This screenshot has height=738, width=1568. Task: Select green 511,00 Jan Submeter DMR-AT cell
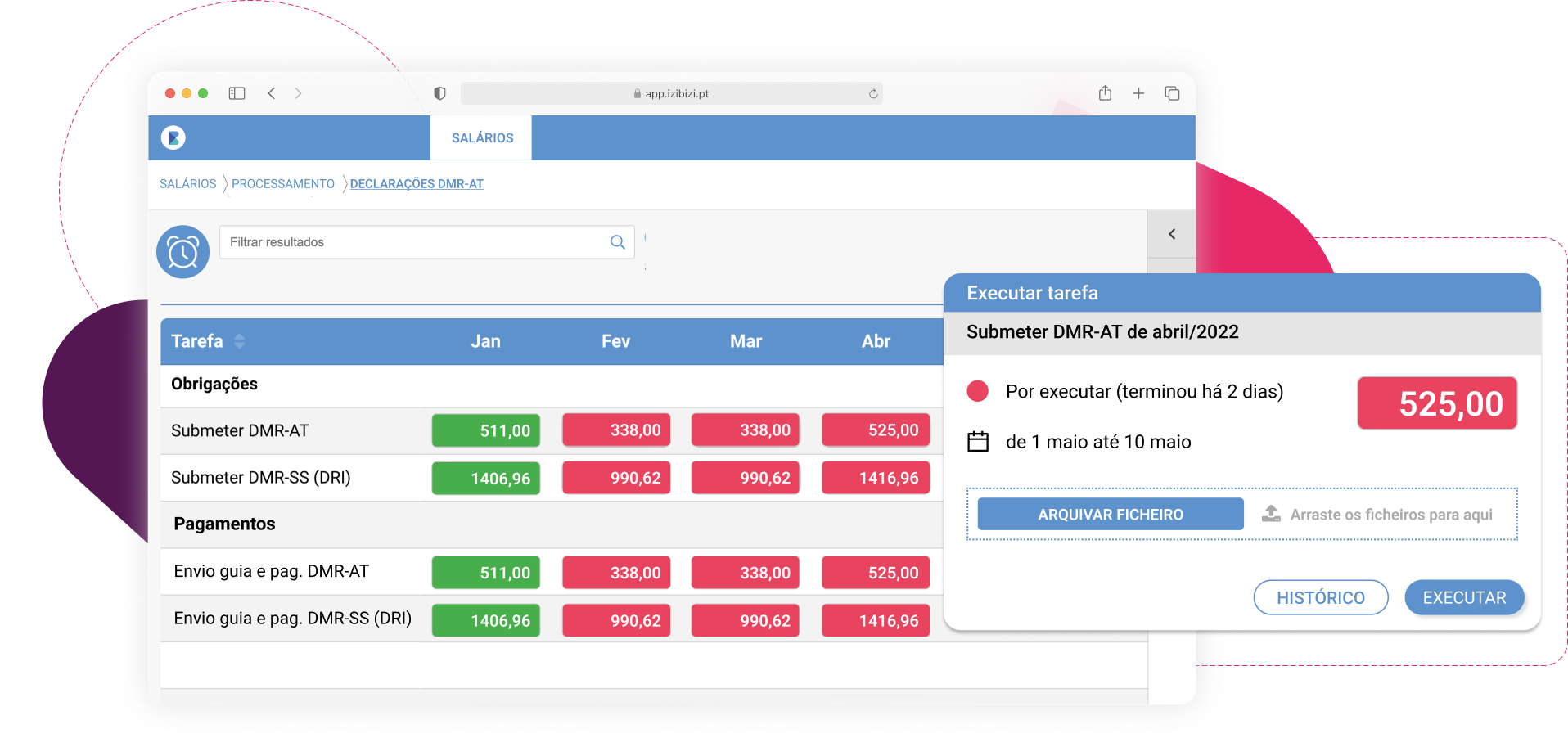(x=486, y=430)
